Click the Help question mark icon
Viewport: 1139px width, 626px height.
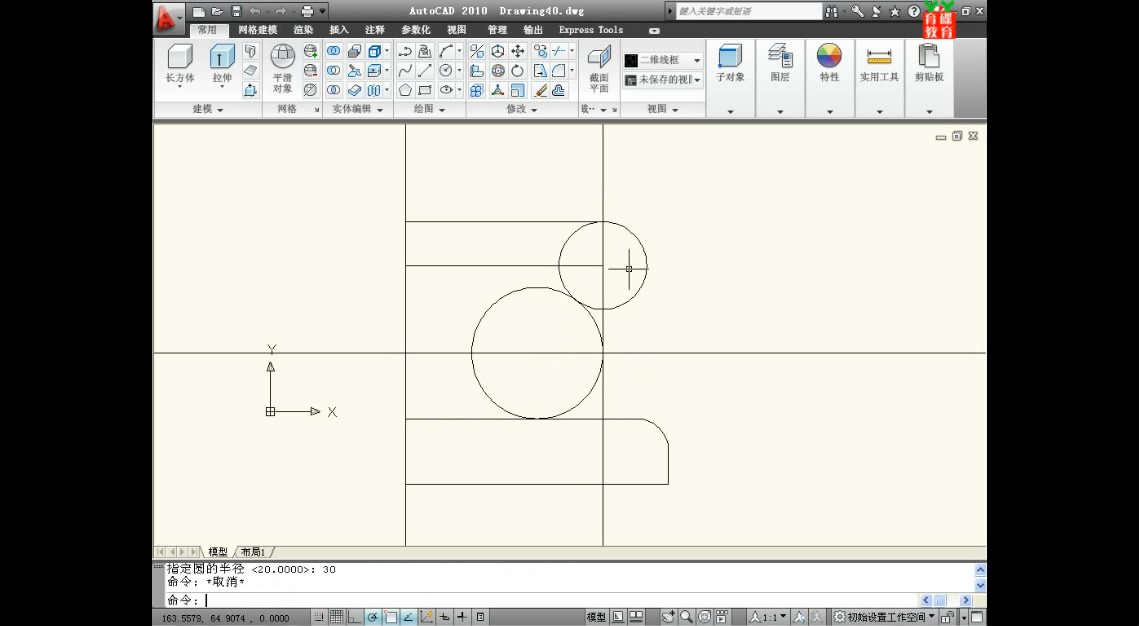point(914,11)
